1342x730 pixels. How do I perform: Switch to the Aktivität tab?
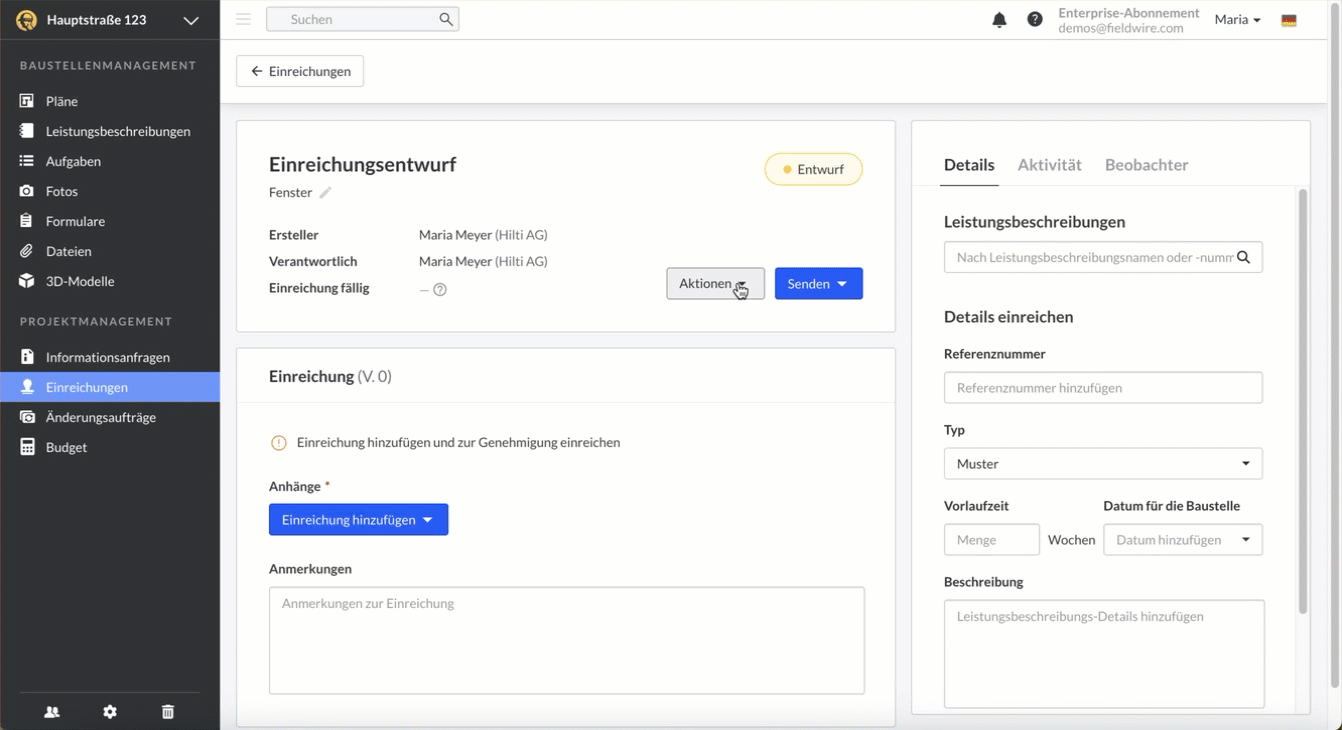pyautogui.click(x=1049, y=165)
